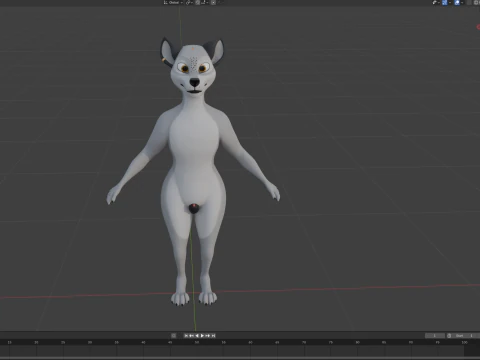Viewport: 480px width, 360px height.
Task: Toggle the snap magnet icon
Action: (198, 2)
